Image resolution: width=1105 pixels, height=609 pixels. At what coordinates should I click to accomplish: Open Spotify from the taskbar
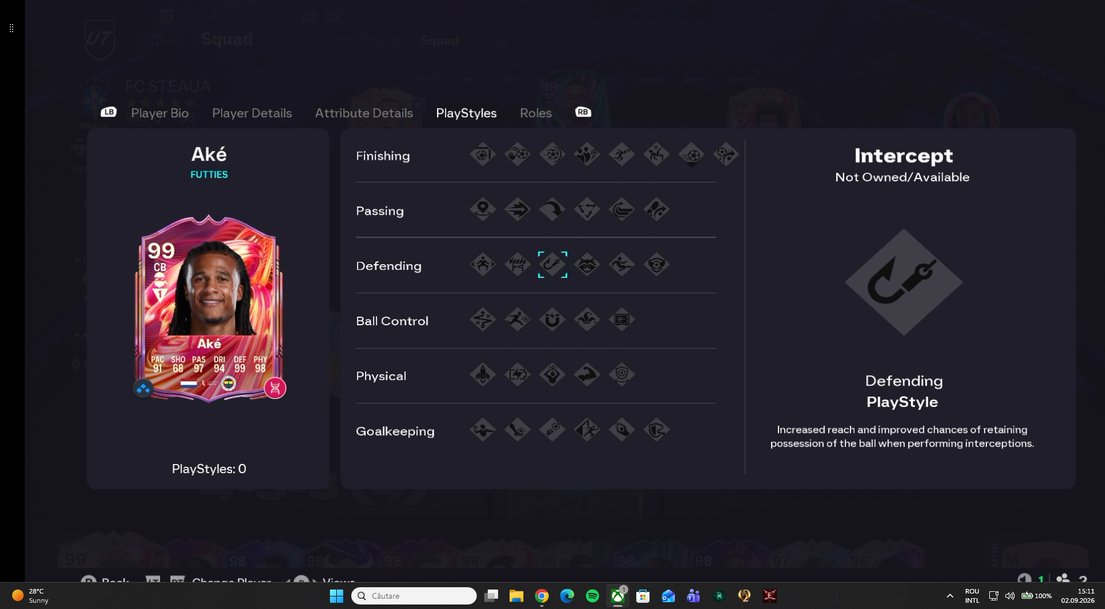[x=592, y=596]
